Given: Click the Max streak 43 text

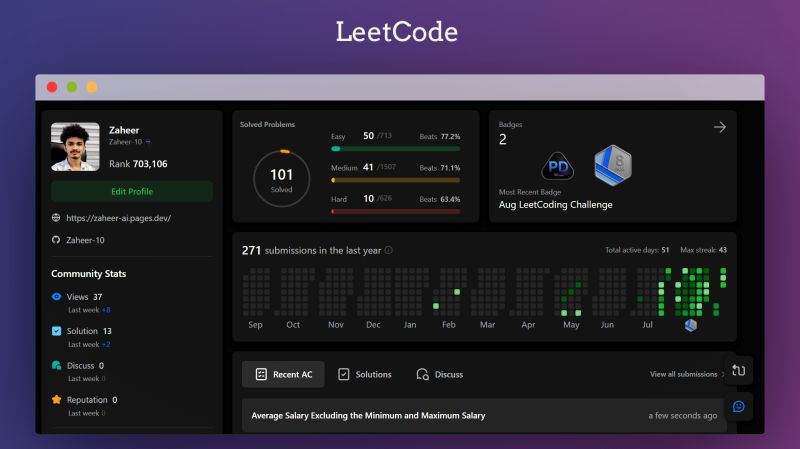Looking at the screenshot, I should [x=704, y=250].
